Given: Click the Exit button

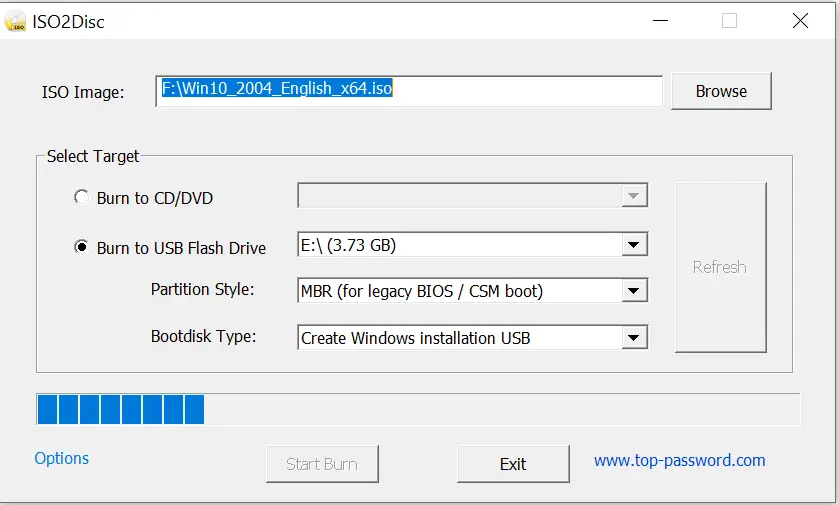Looking at the screenshot, I should 513,464.
